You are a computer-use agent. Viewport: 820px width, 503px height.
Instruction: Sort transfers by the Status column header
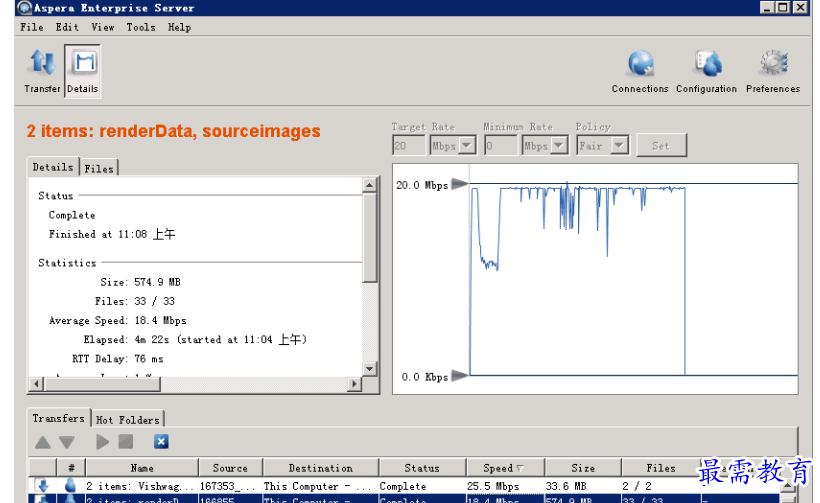[422, 468]
